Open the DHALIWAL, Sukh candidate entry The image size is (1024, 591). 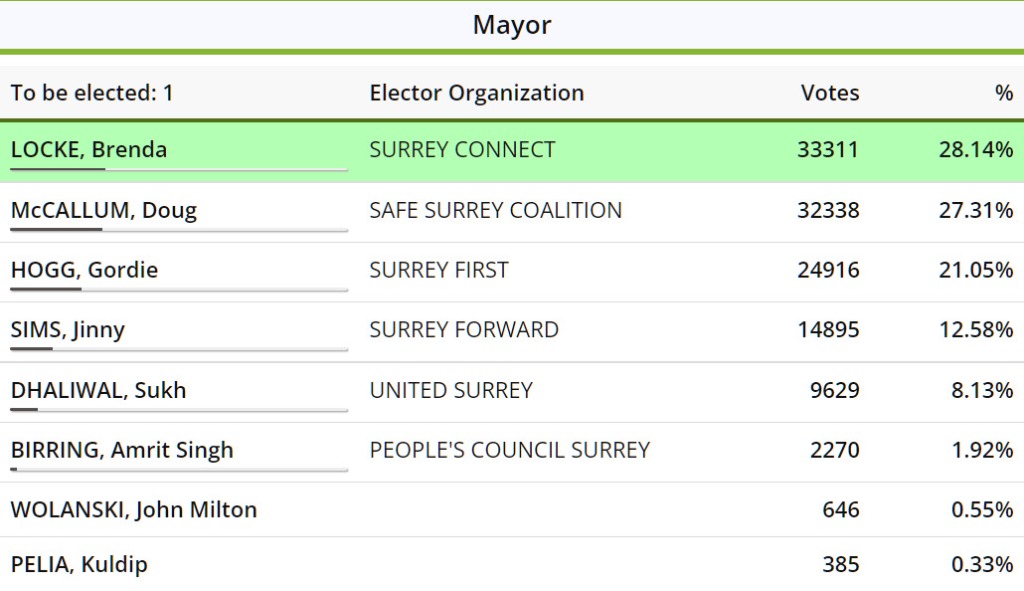click(99, 390)
